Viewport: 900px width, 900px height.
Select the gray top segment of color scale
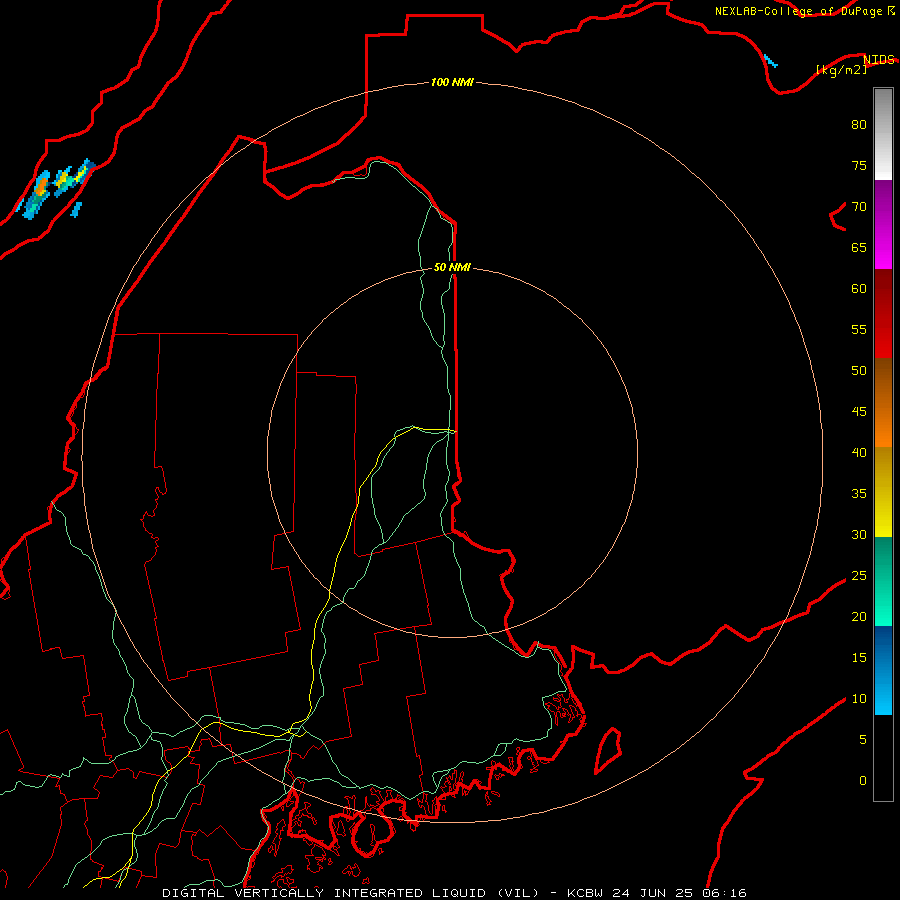pyautogui.click(x=883, y=134)
